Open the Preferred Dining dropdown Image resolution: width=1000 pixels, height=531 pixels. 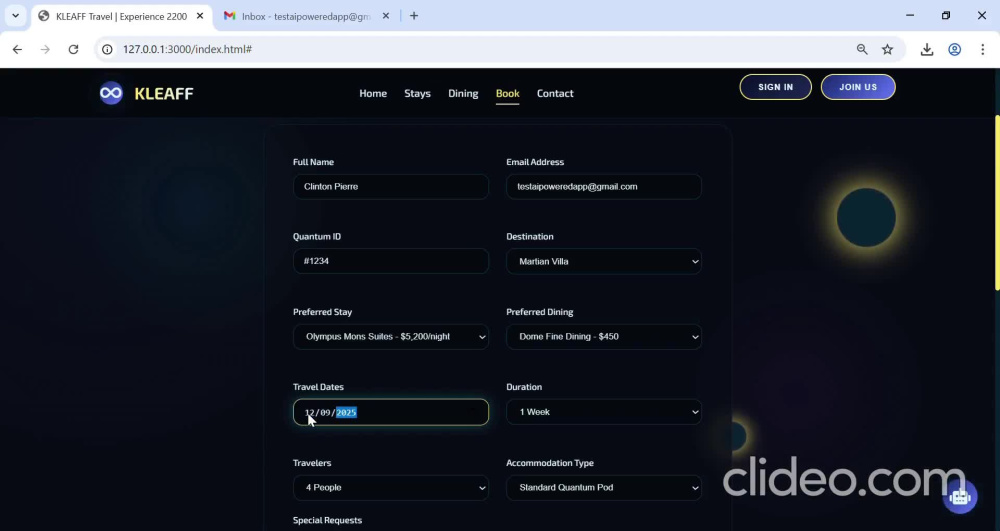tap(604, 337)
